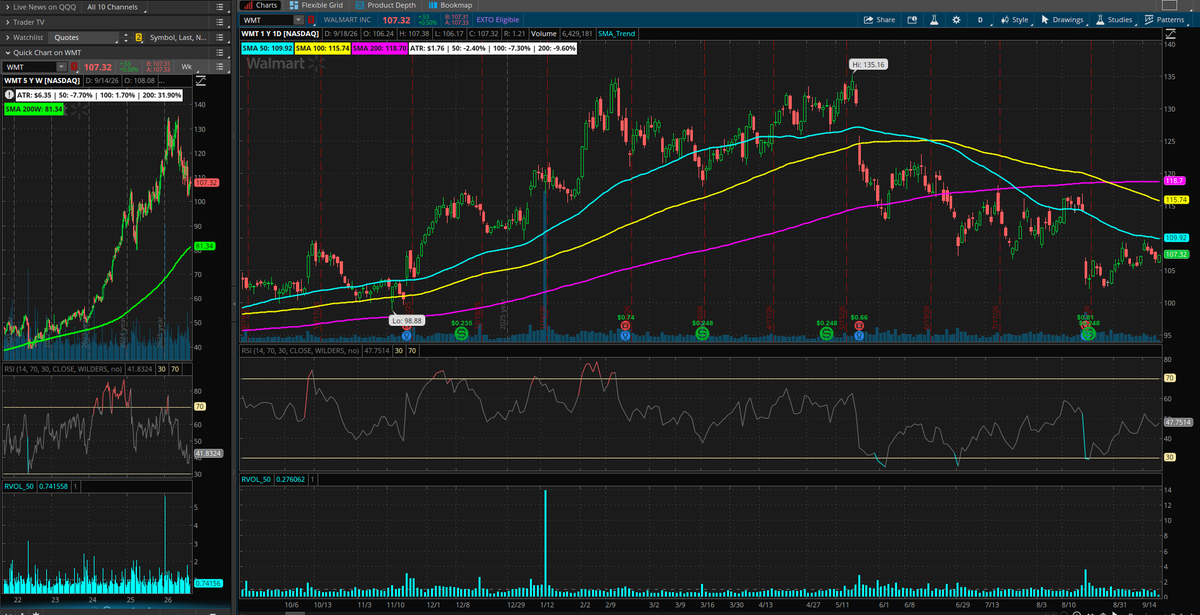Click the chart snapshot clock icon
This screenshot has width=1200, height=615.
[912, 20]
